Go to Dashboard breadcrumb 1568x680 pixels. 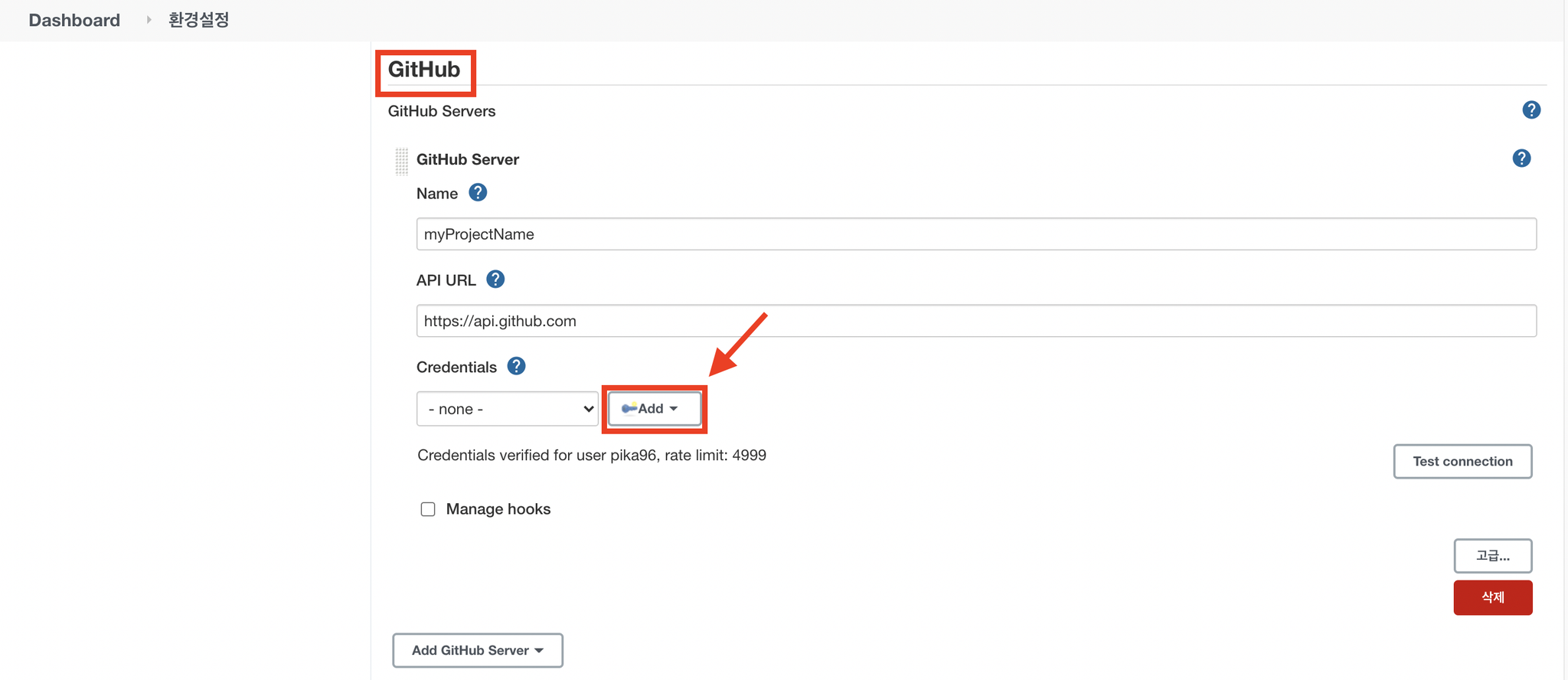[x=74, y=20]
